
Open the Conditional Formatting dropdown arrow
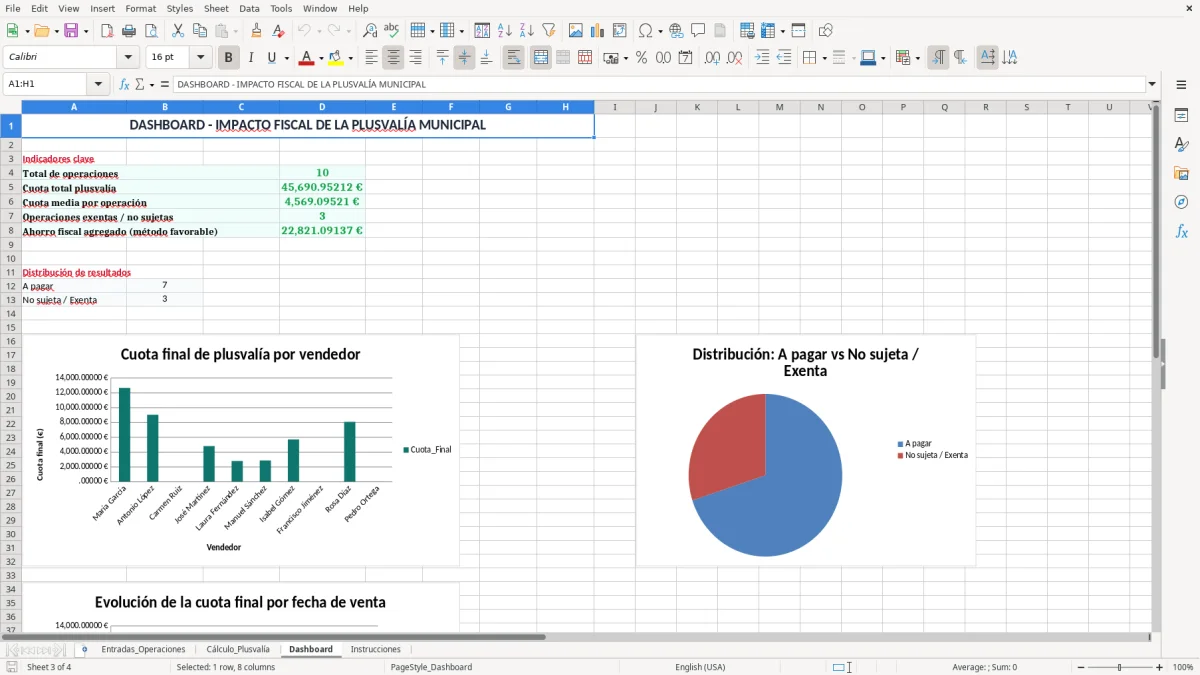click(x=917, y=58)
